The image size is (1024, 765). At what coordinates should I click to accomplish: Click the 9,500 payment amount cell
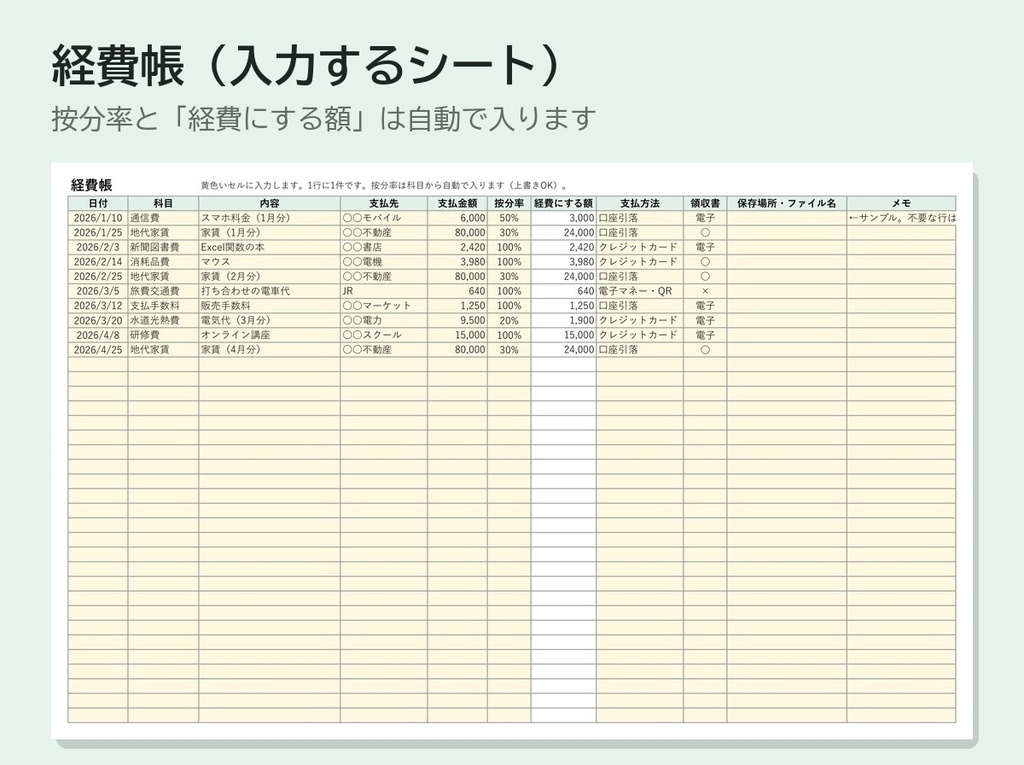(x=457, y=320)
